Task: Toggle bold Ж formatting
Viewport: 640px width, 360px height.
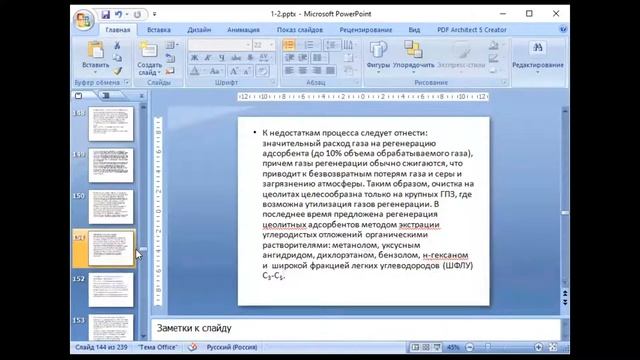Action: coord(195,58)
